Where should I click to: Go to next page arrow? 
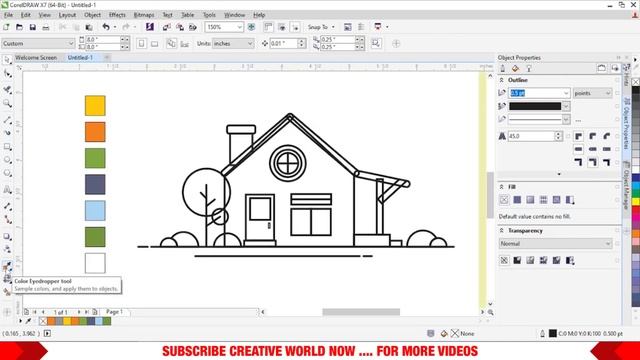[79, 312]
